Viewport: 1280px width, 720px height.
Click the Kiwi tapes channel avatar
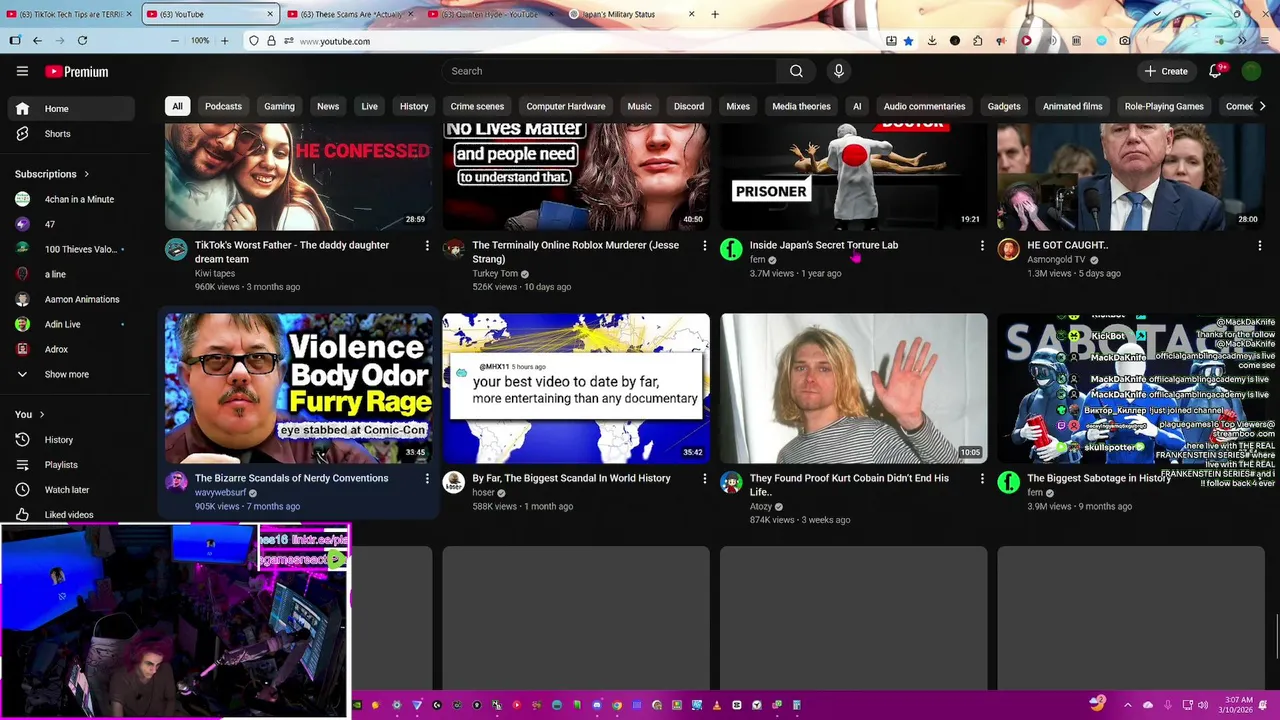coord(176,250)
